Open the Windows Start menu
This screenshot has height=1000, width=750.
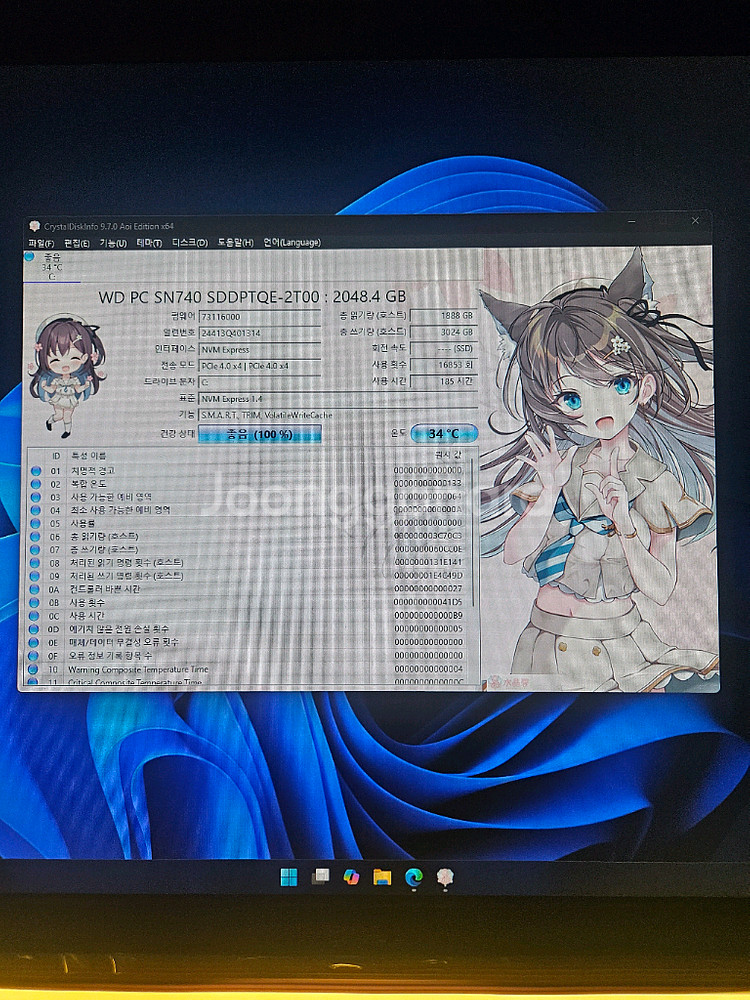point(289,878)
